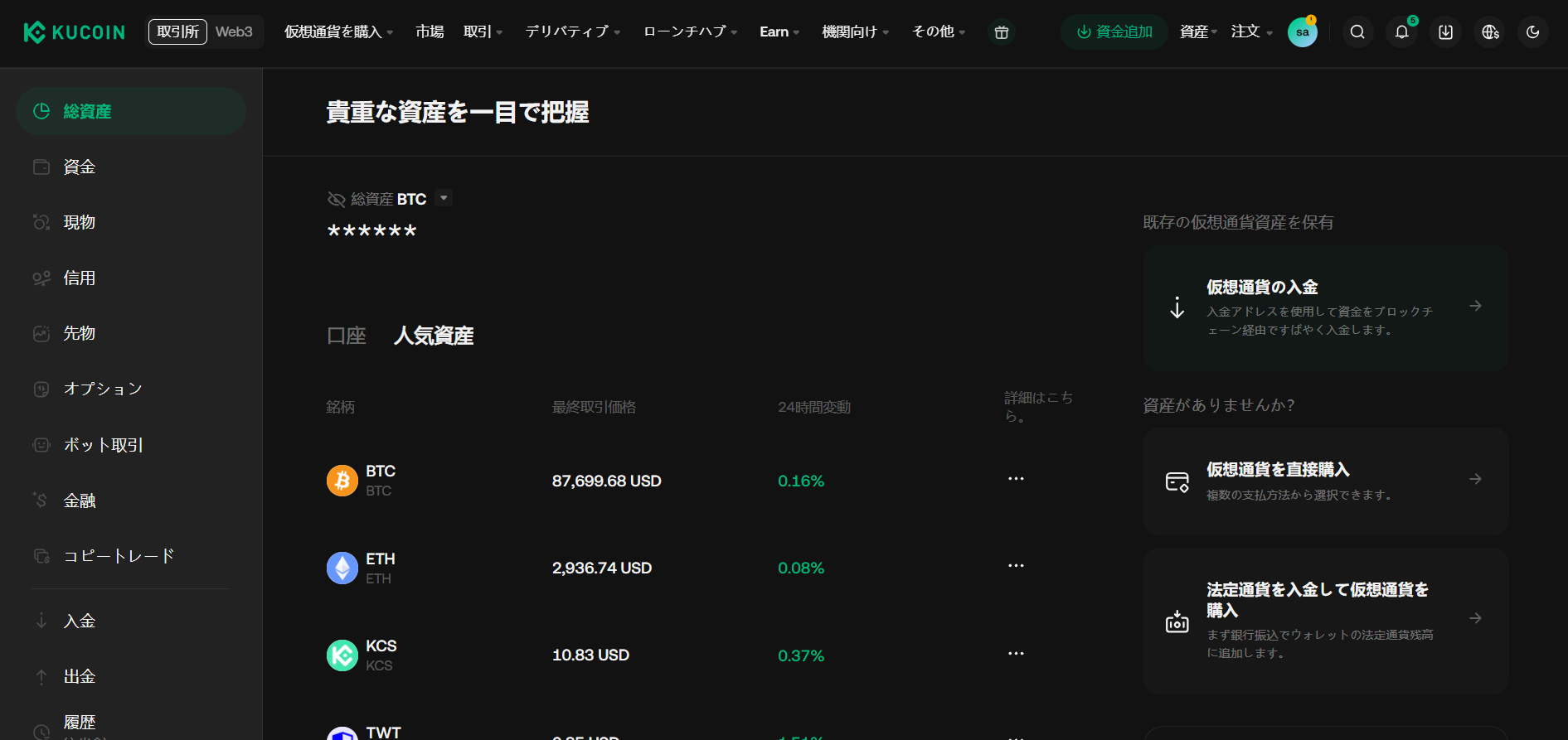The image size is (1568, 740).
Task: Click the BTC coin icon
Action: coord(342,481)
